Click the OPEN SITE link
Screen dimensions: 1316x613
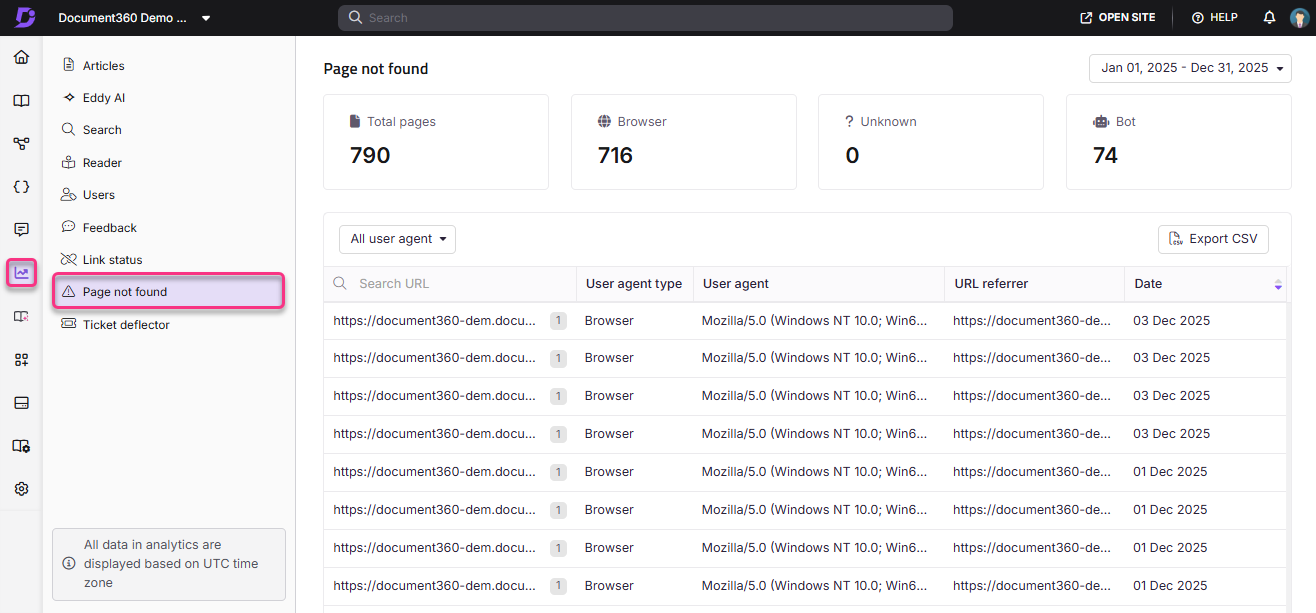coord(1117,18)
